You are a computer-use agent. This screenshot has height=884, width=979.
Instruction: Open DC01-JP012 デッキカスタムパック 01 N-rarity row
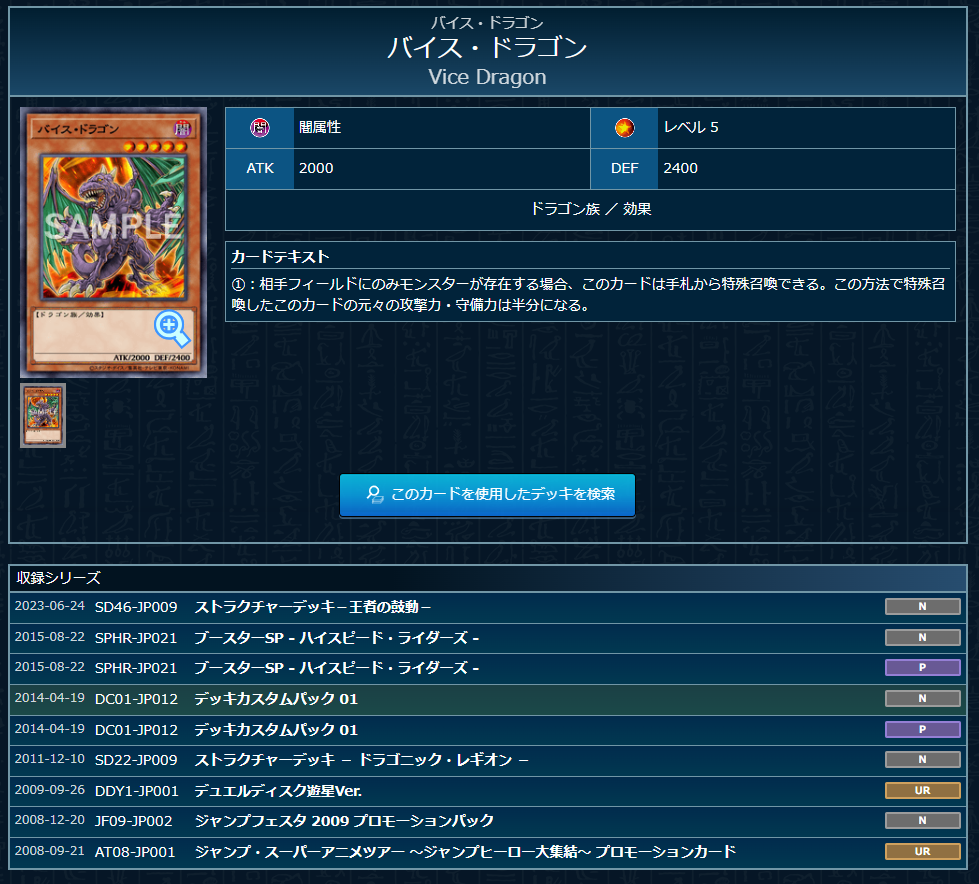(488, 699)
